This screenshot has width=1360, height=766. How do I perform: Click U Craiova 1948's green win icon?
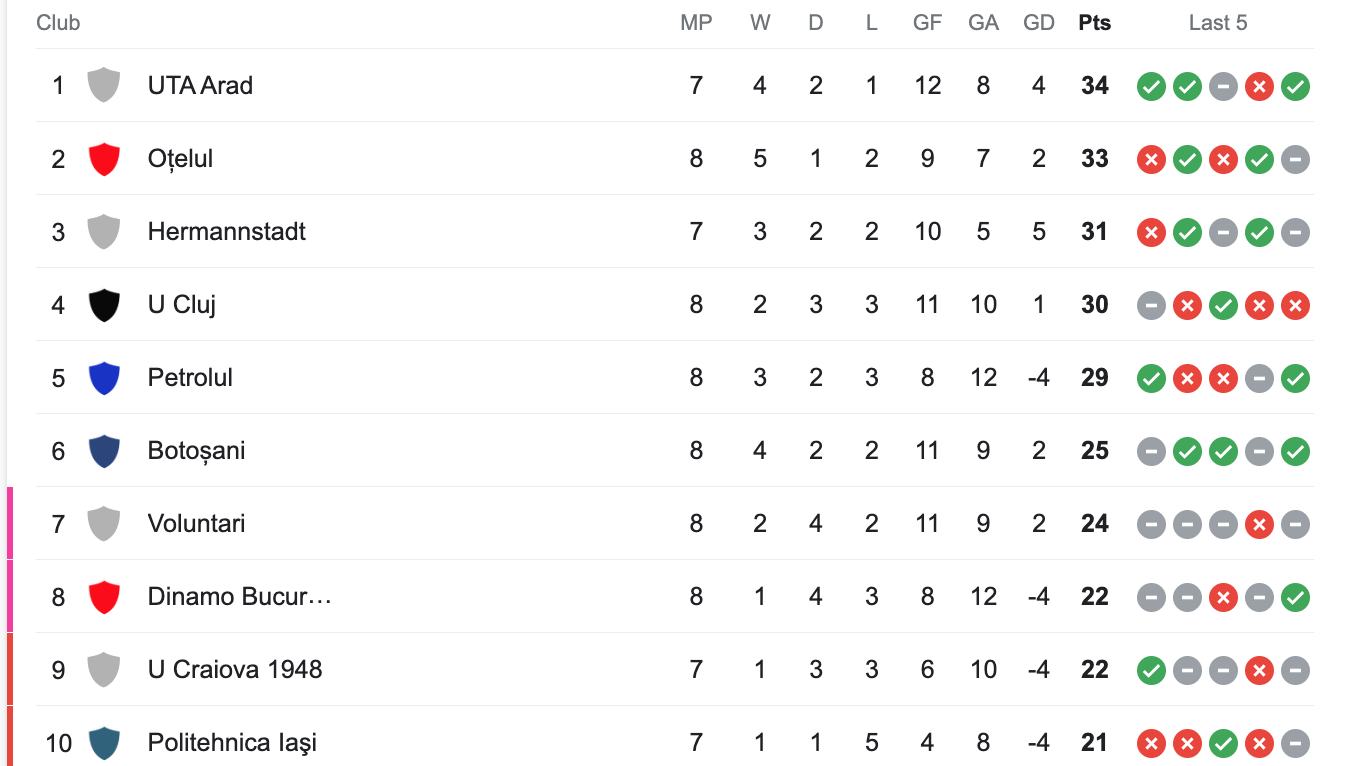click(x=1151, y=670)
